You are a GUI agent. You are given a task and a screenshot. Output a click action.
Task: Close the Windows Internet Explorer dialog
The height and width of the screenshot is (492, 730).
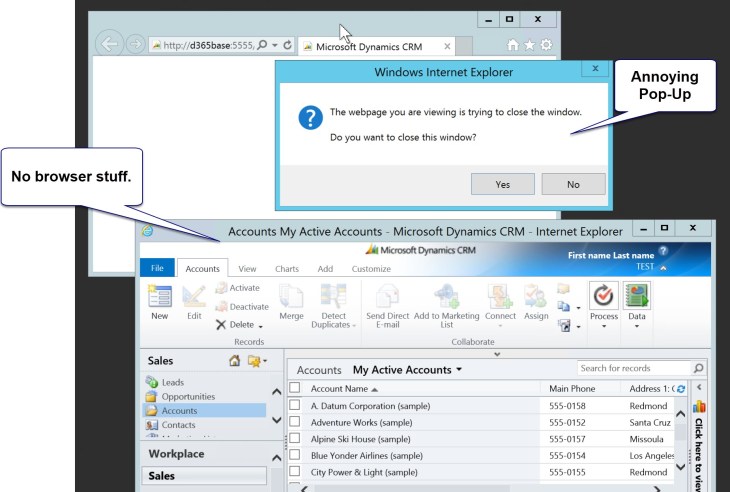595,69
